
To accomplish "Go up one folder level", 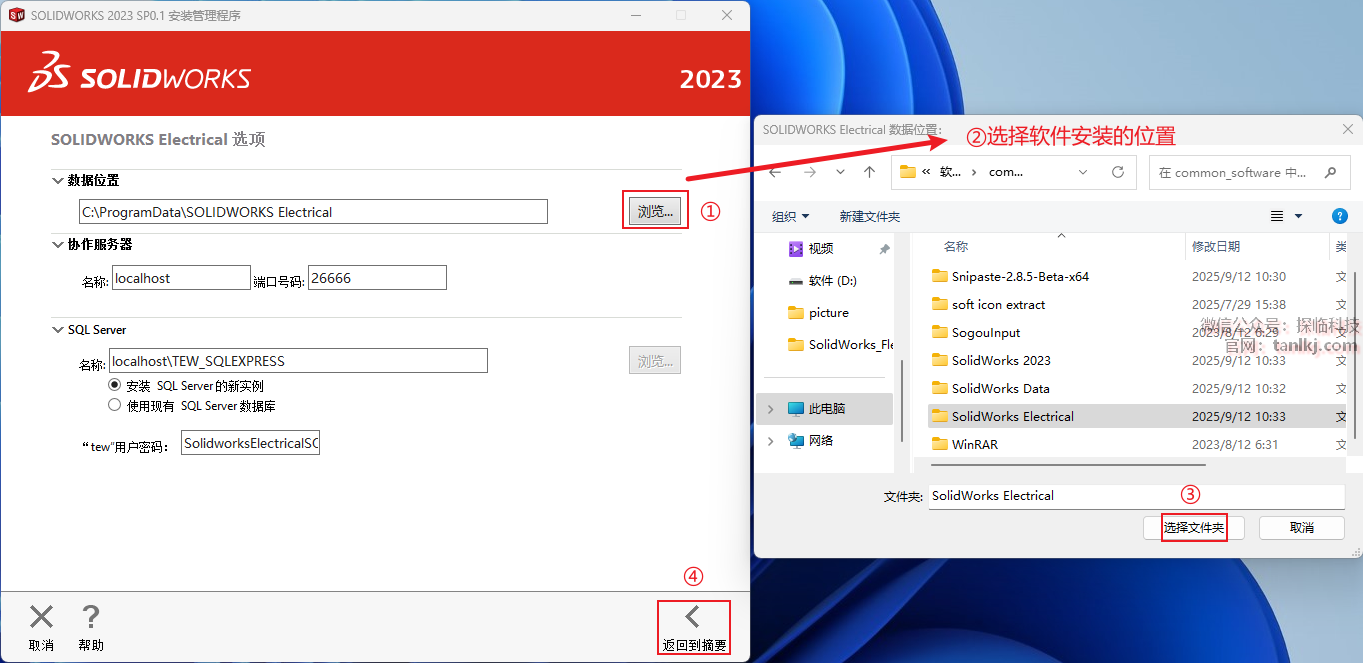I will point(869,172).
